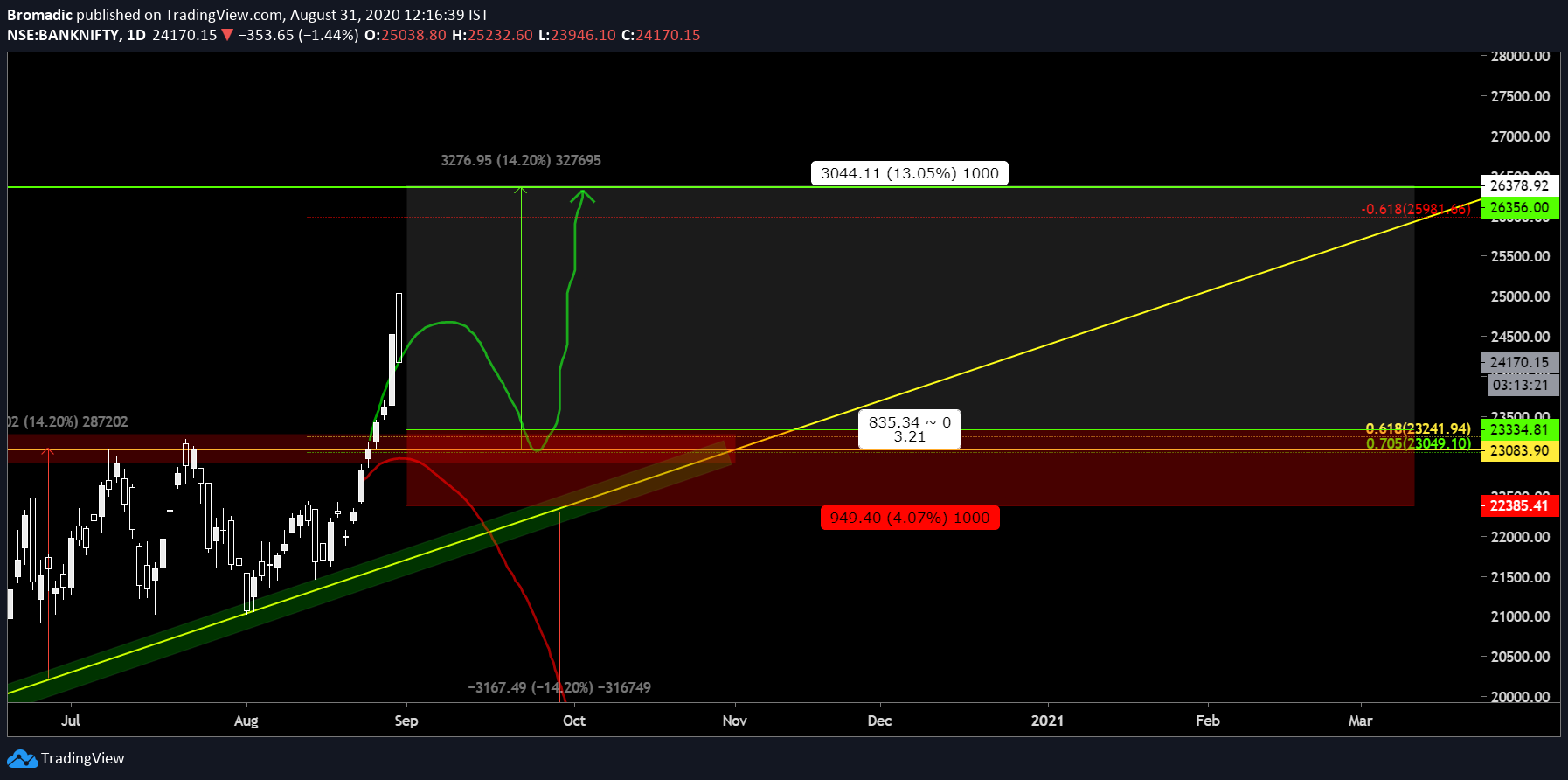This screenshot has width=1568, height=780.
Task: Click the 835.34 ~ 0 3.21 ratio label
Action: pos(910,429)
